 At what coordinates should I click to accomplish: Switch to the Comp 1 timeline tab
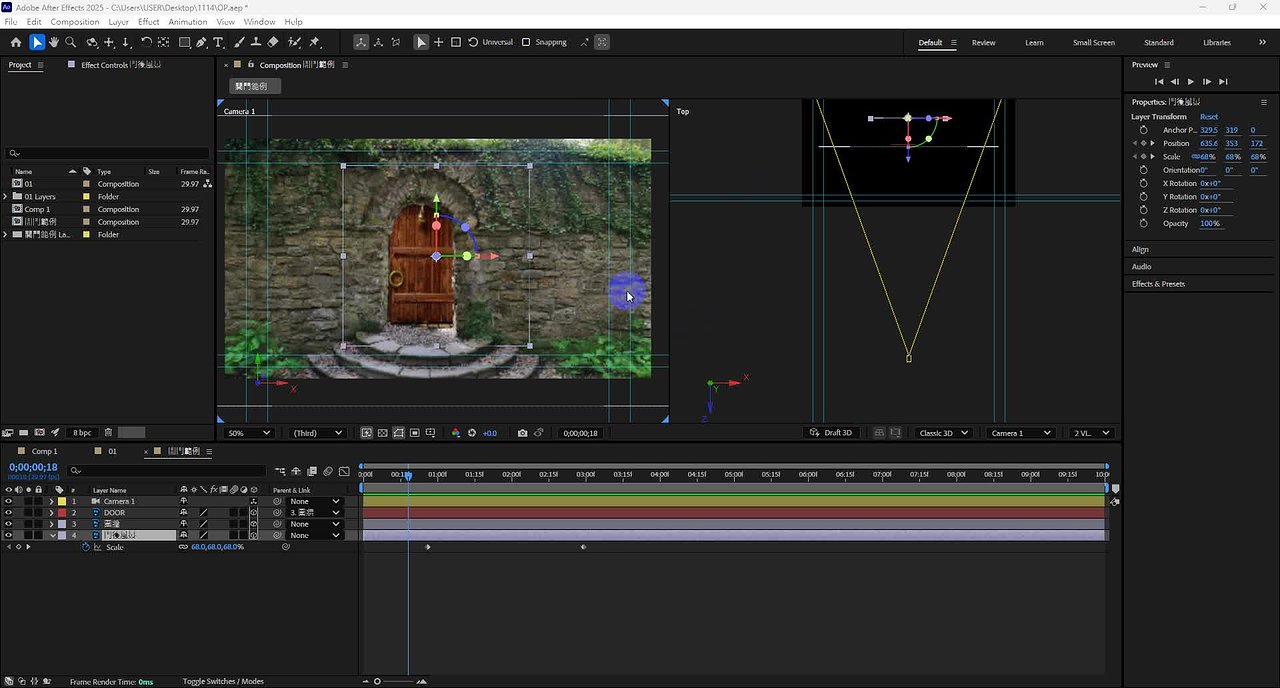click(x=44, y=451)
